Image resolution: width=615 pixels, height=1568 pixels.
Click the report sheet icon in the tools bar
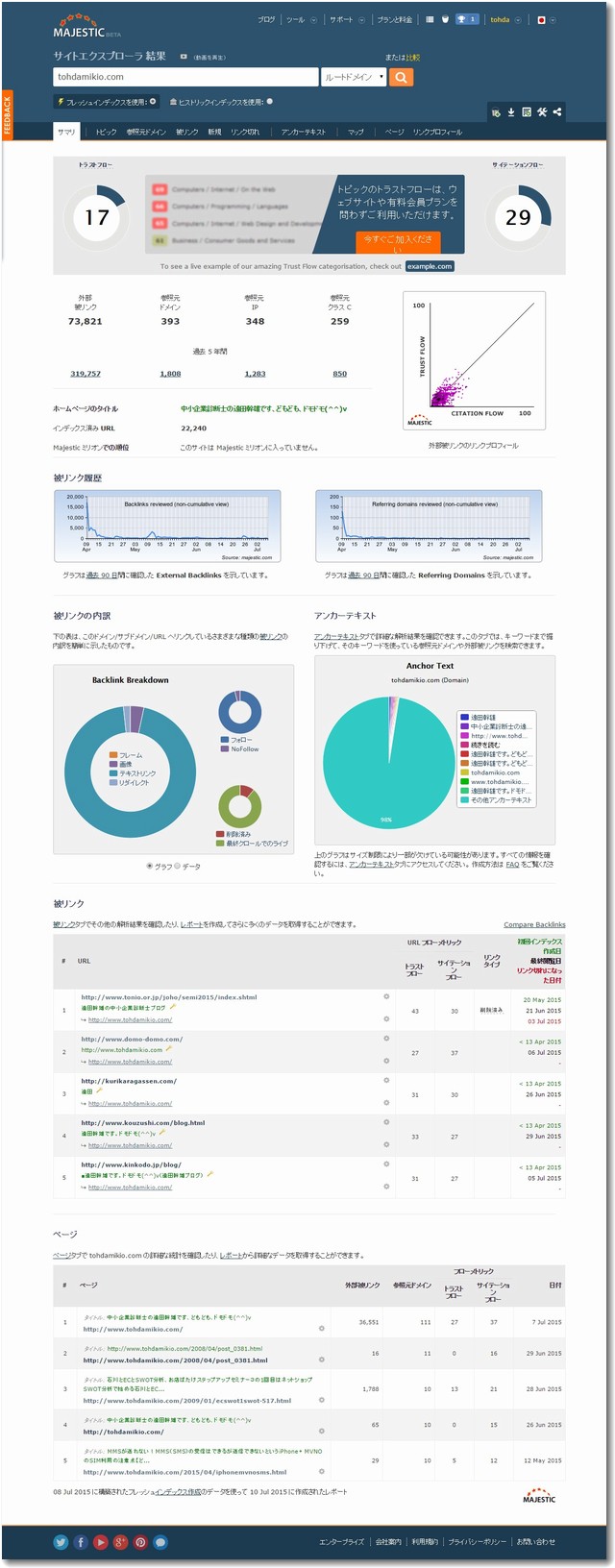click(527, 112)
